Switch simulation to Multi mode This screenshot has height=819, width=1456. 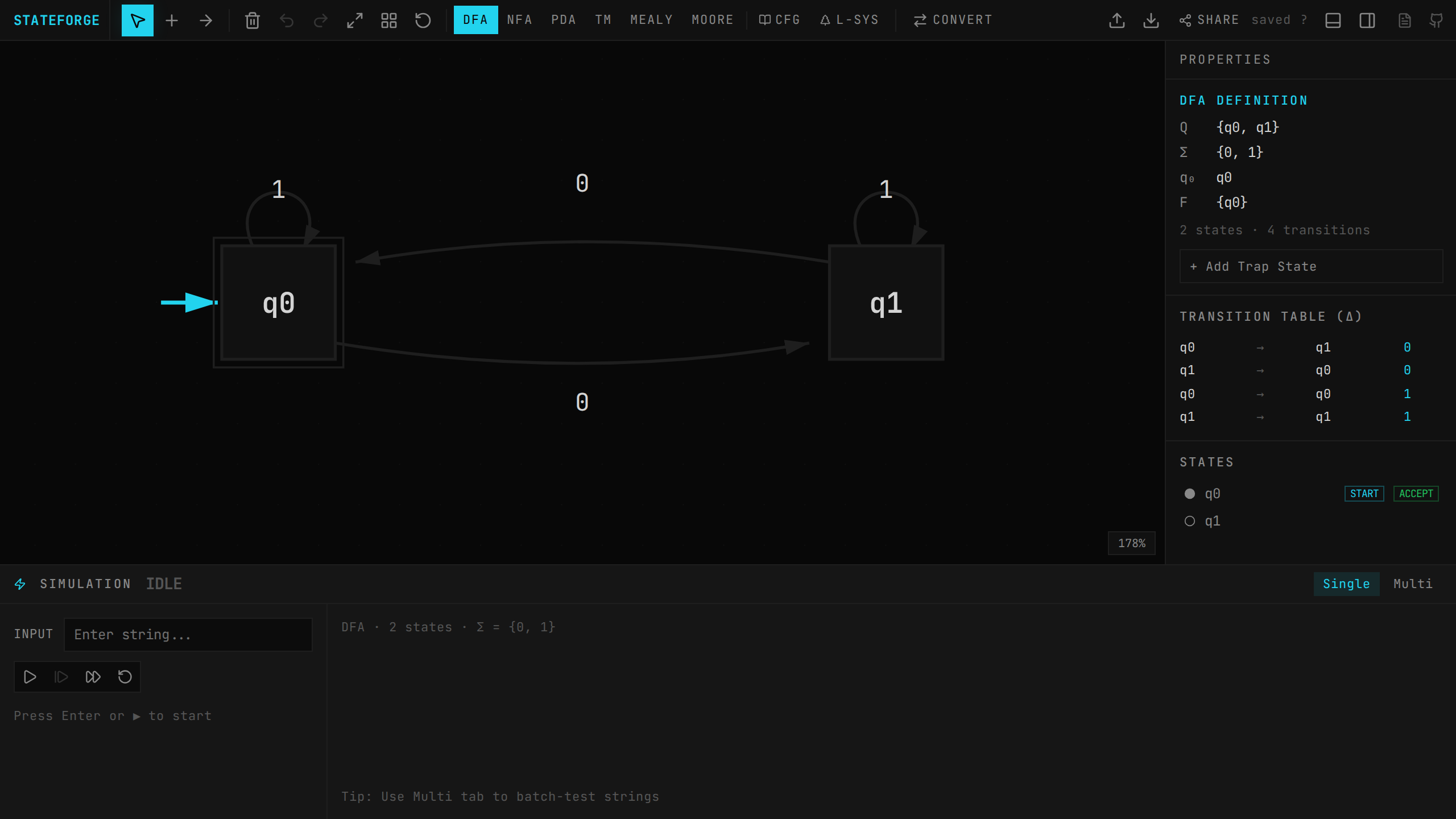pyautogui.click(x=1412, y=584)
